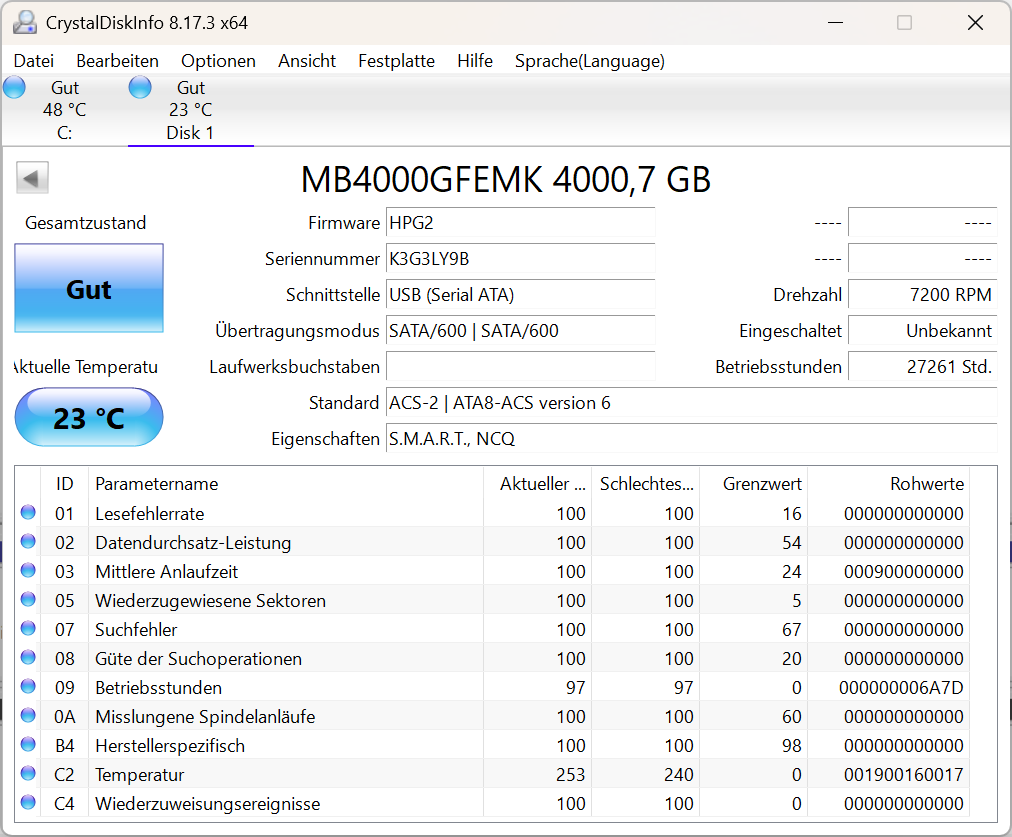Click the Gut health status button
Image resolution: width=1012 pixels, height=837 pixels.
(89, 288)
